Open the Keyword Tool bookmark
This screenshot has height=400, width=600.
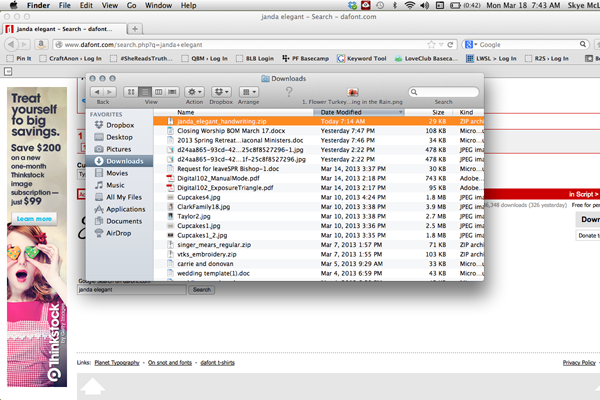pos(362,59)
